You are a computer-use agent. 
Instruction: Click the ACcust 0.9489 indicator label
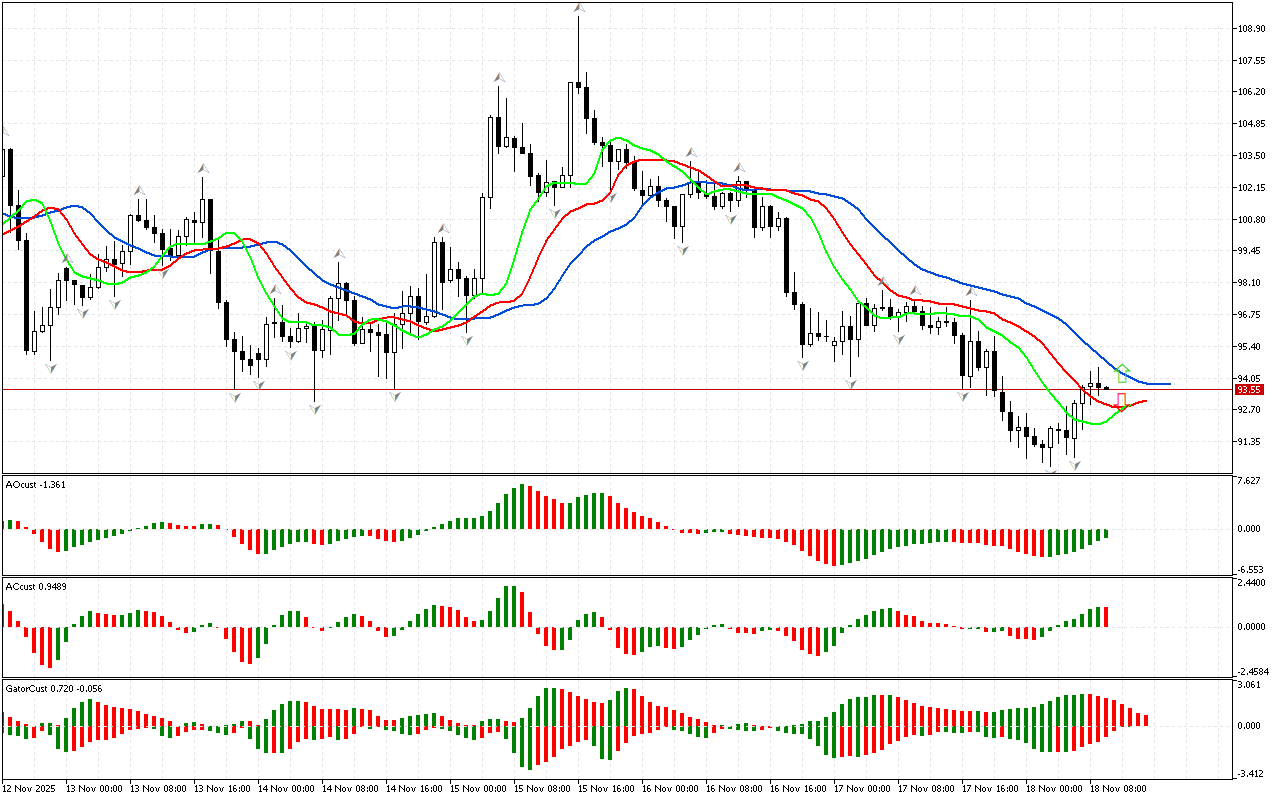click(37, 586)
